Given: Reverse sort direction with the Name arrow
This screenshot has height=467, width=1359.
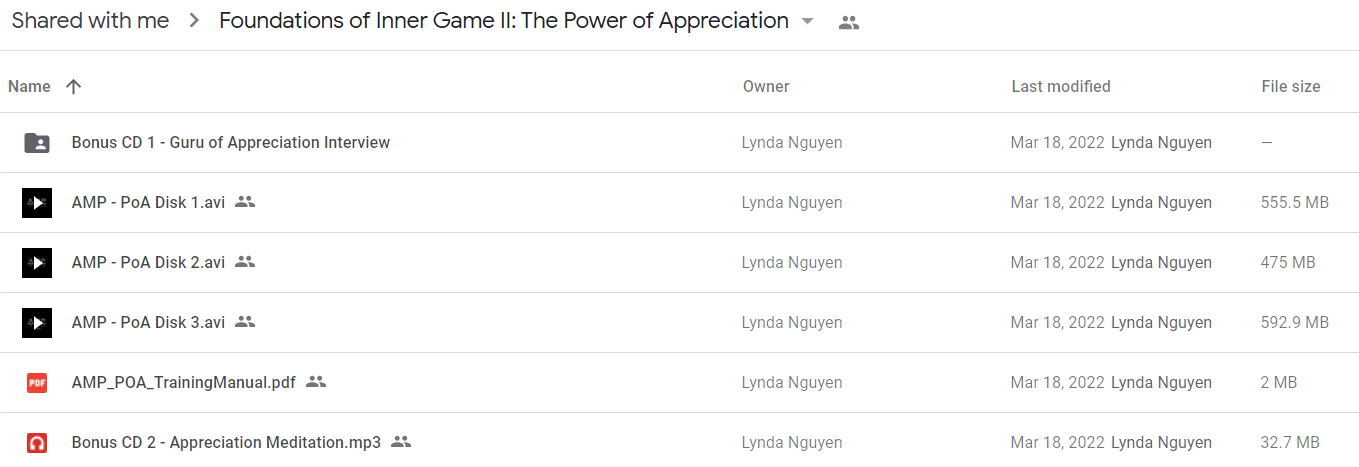Looking at the screenshot, I should (73, 87).
